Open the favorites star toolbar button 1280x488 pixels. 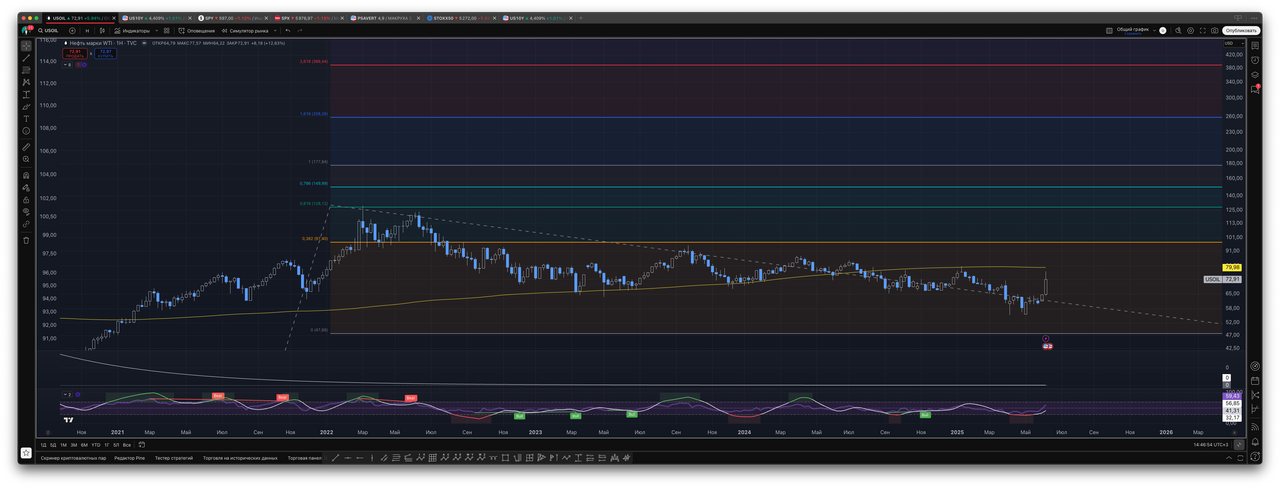click(x=26, y=453)
